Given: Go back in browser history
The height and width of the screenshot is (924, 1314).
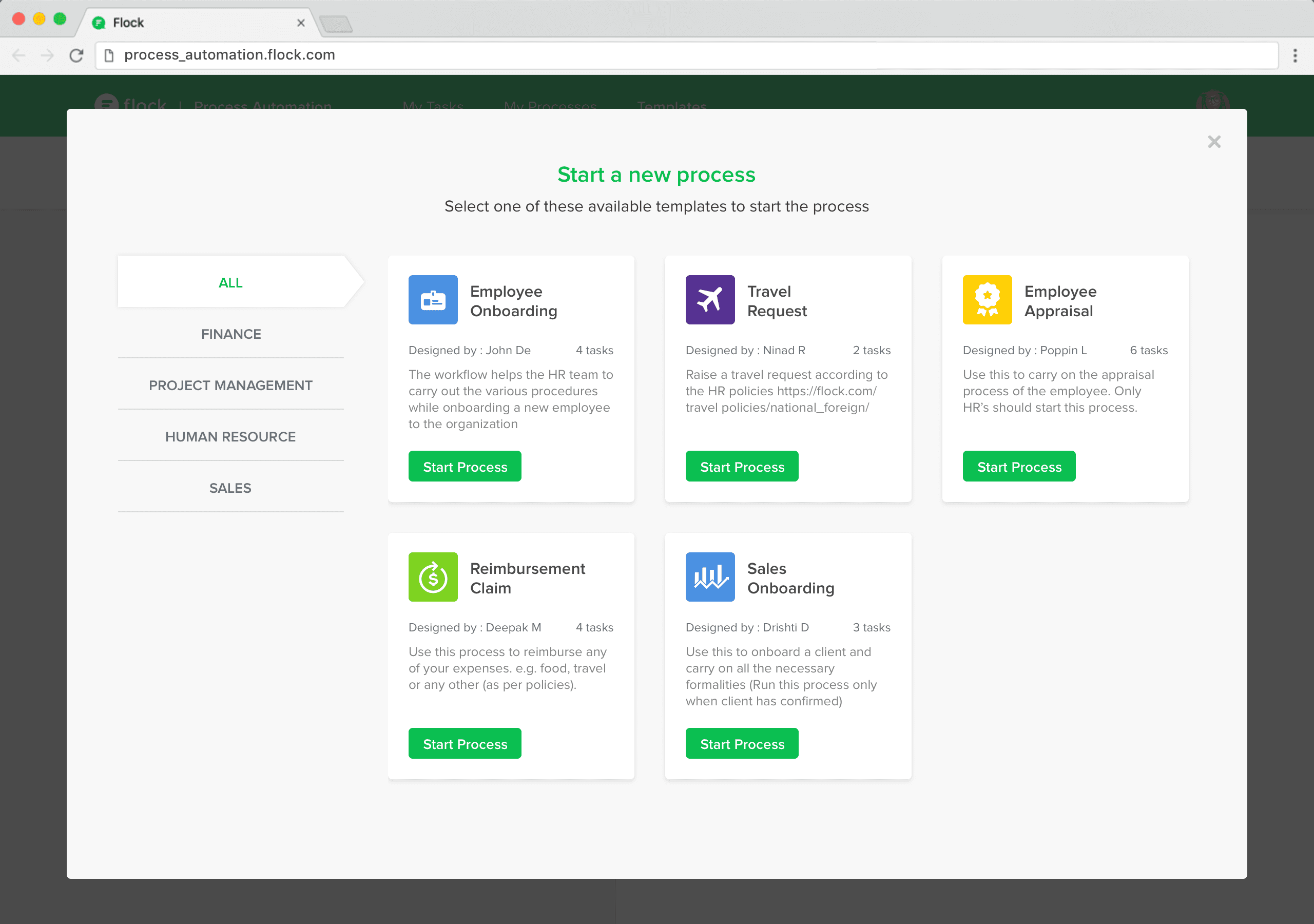Looking at the screenshot, I should coord(19,55).
